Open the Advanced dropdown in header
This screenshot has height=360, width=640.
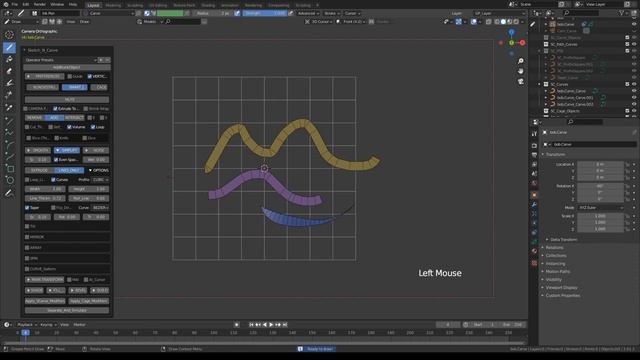pyautogui.click(x=308, y=13)
